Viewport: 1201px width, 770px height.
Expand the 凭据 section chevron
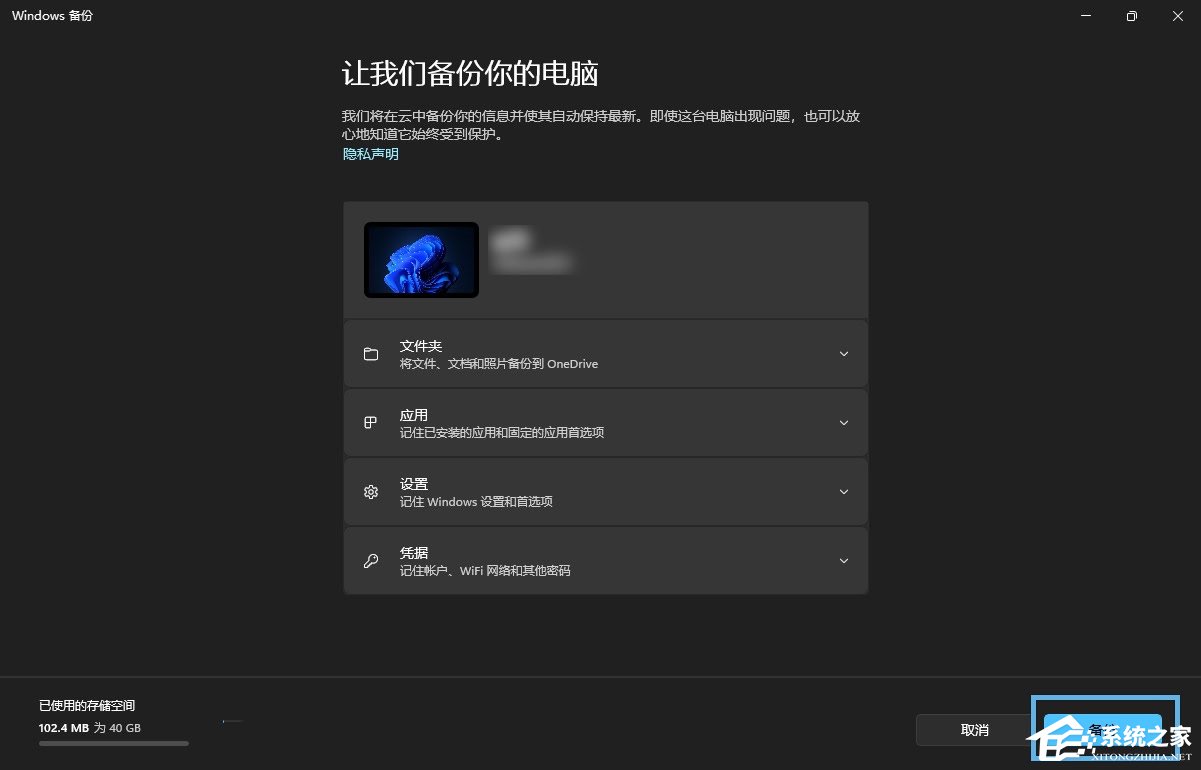coord(844,561)
